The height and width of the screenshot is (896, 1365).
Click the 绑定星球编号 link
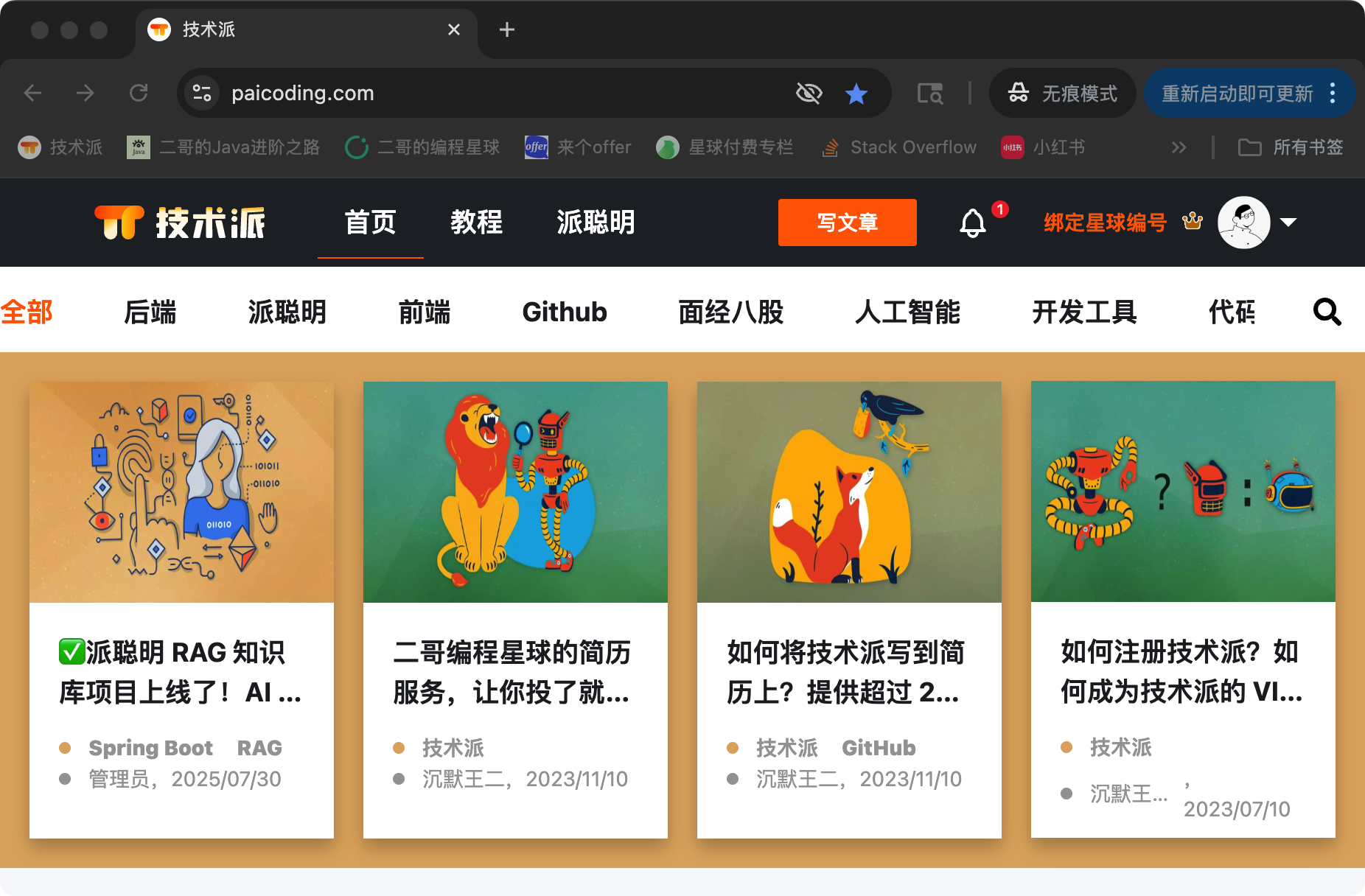click(1104, 223)
